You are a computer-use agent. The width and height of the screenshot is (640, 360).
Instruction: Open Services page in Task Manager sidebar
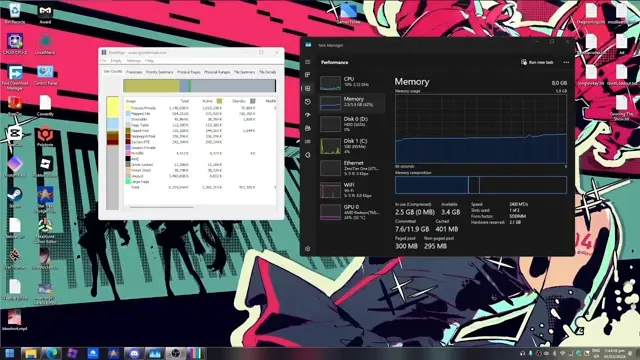(x=308, y=155)
